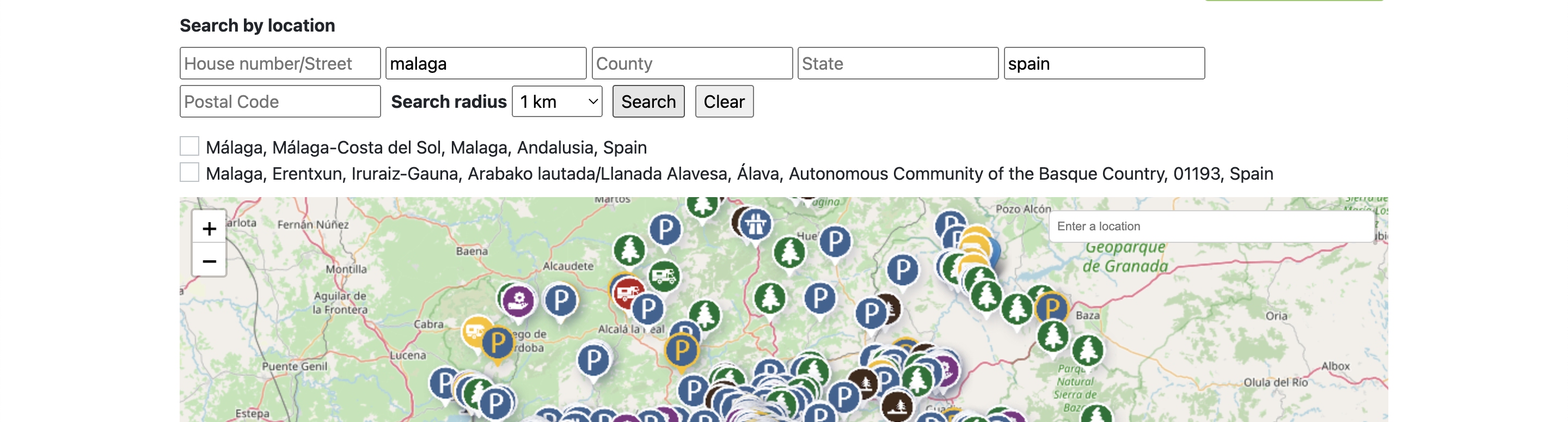Screen dimensions: 1568x422
Task: Click the House number/Street input field
Action: 280,64
